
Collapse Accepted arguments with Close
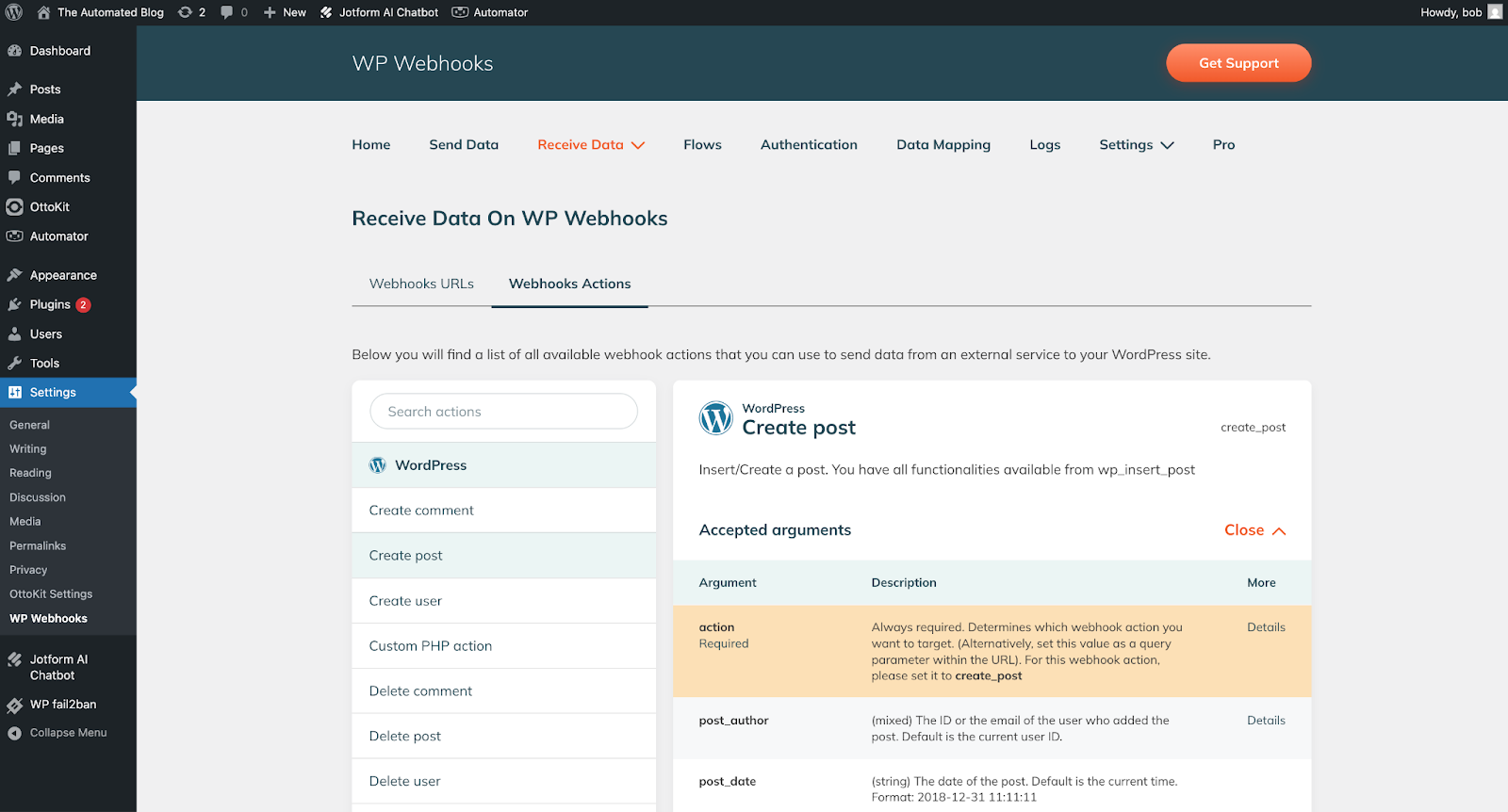click(1254, 530)
